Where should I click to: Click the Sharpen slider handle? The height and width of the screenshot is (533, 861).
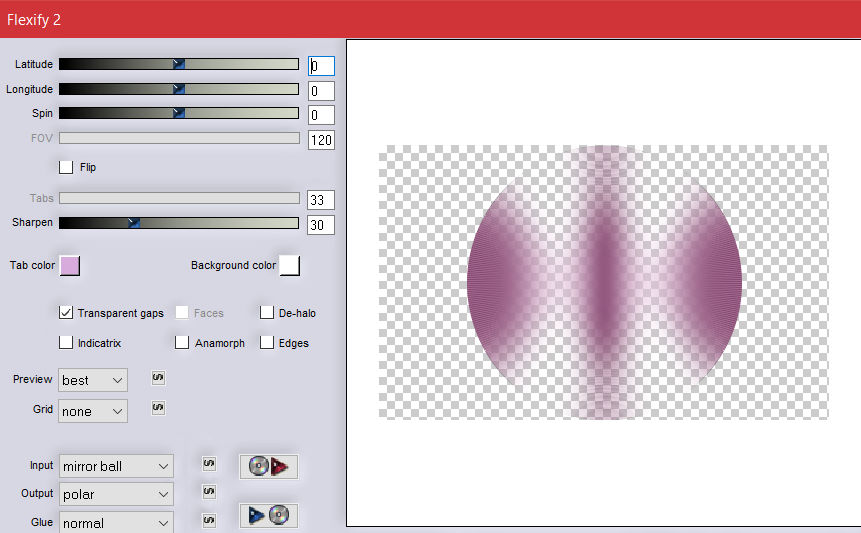134,222
